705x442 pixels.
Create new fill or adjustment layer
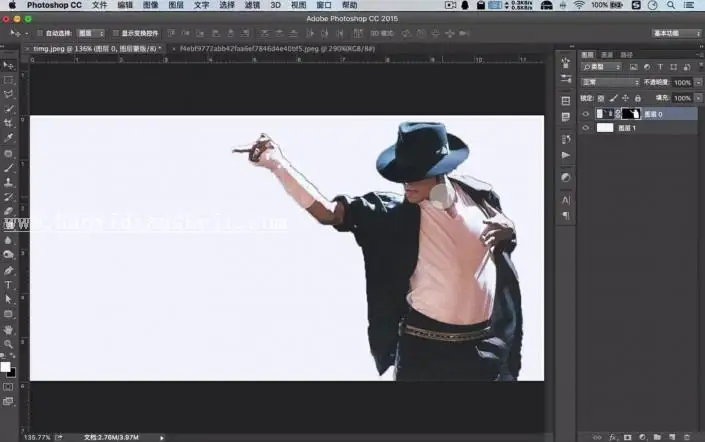pyautogui.click(x=643, y=437)
